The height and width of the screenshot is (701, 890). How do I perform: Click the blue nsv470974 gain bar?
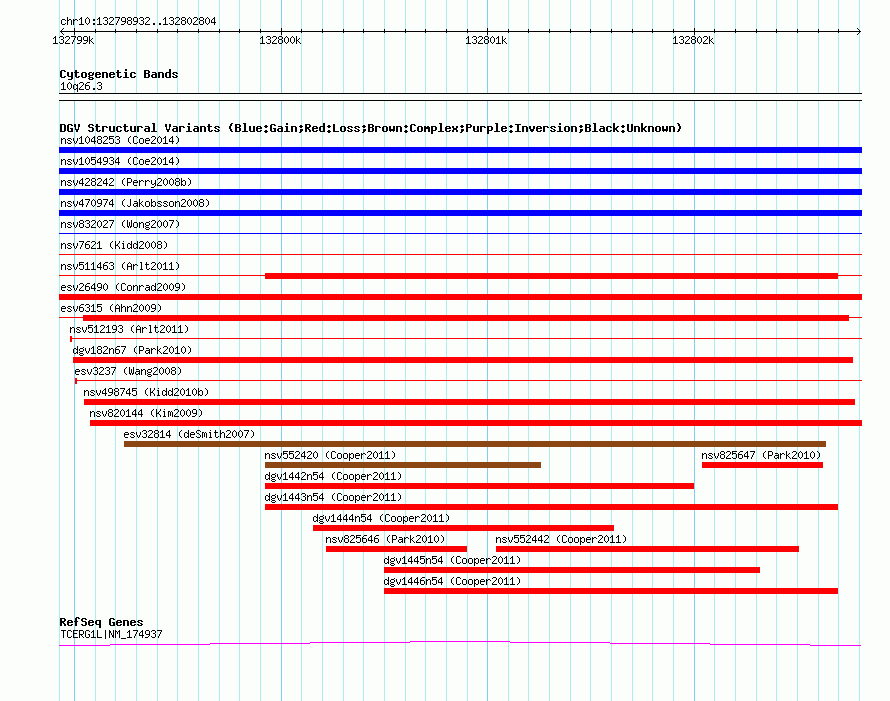pyautogui.click(x=460, y=213)
